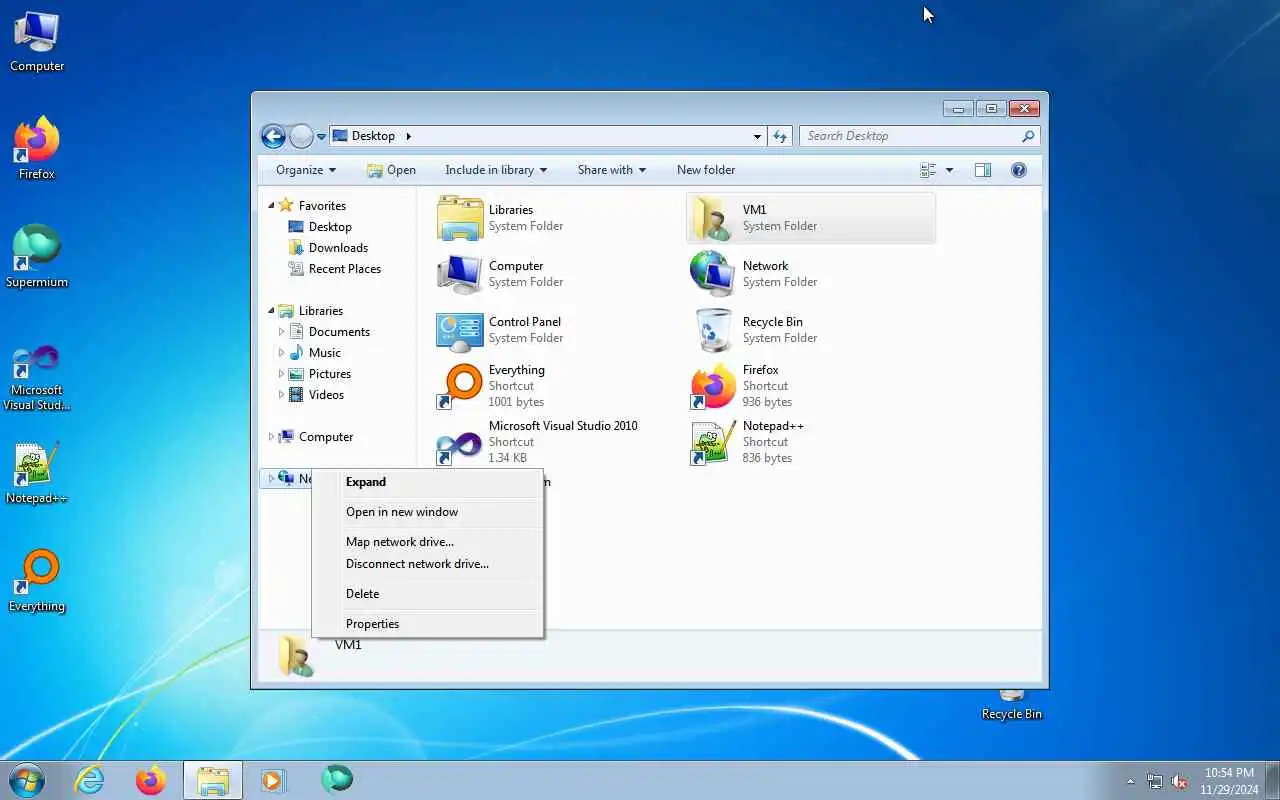Image resolution: width=1280 pixels, height=800 pixels.
Task: Select Everything shortcut on the desktop
Action: click(x=37, y=581)
